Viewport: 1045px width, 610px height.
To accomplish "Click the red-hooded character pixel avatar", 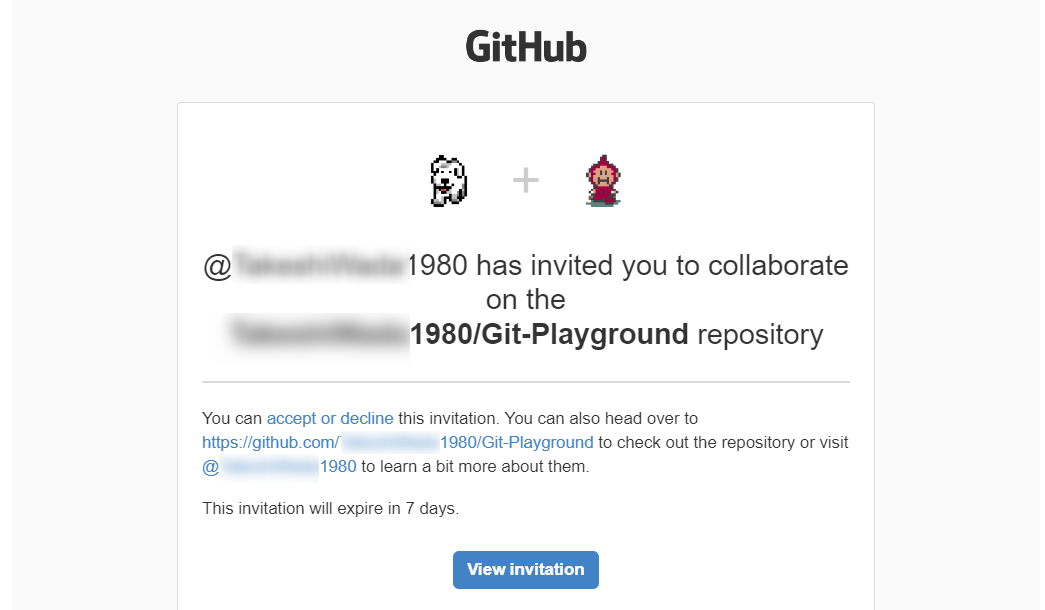I will coord(602,181).
